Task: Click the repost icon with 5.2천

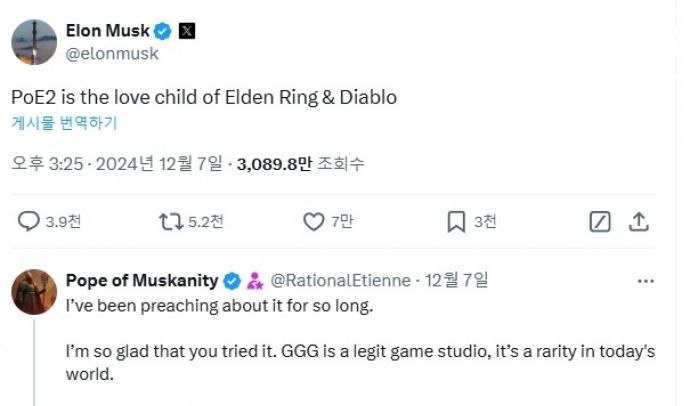Action: point(170,221)
